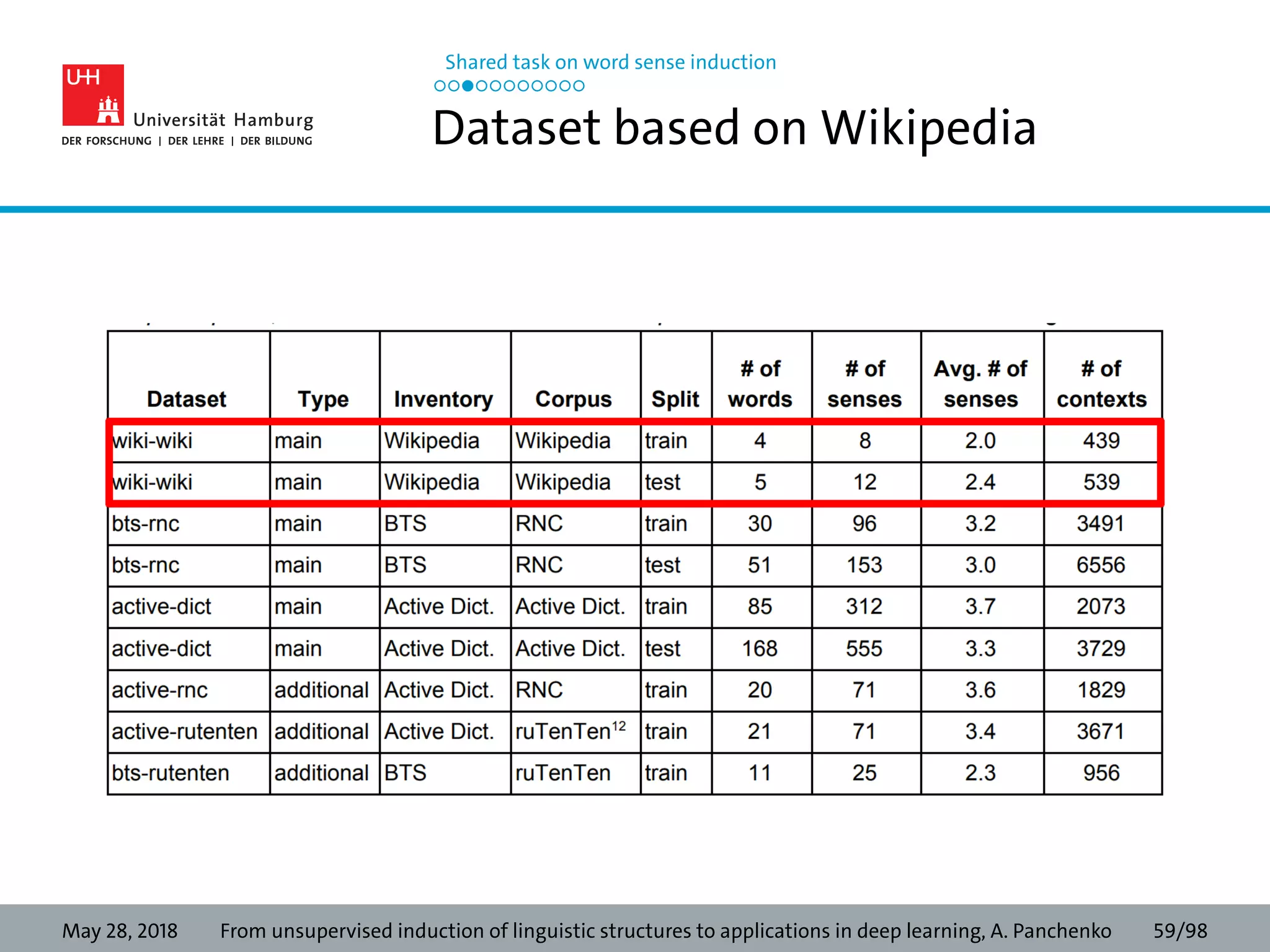
Task: Click the 'Avg. # of senses' column header
Action: click(x=981, y=384)
